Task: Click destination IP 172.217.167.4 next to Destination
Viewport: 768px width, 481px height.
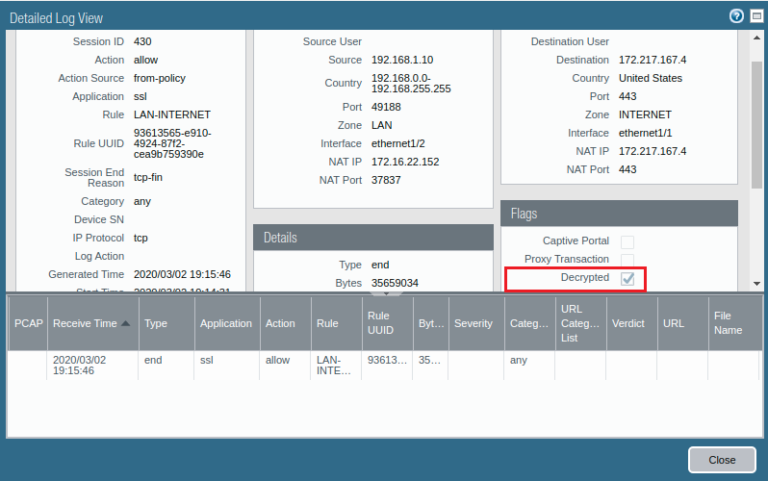Action: (x=652, y=60)
